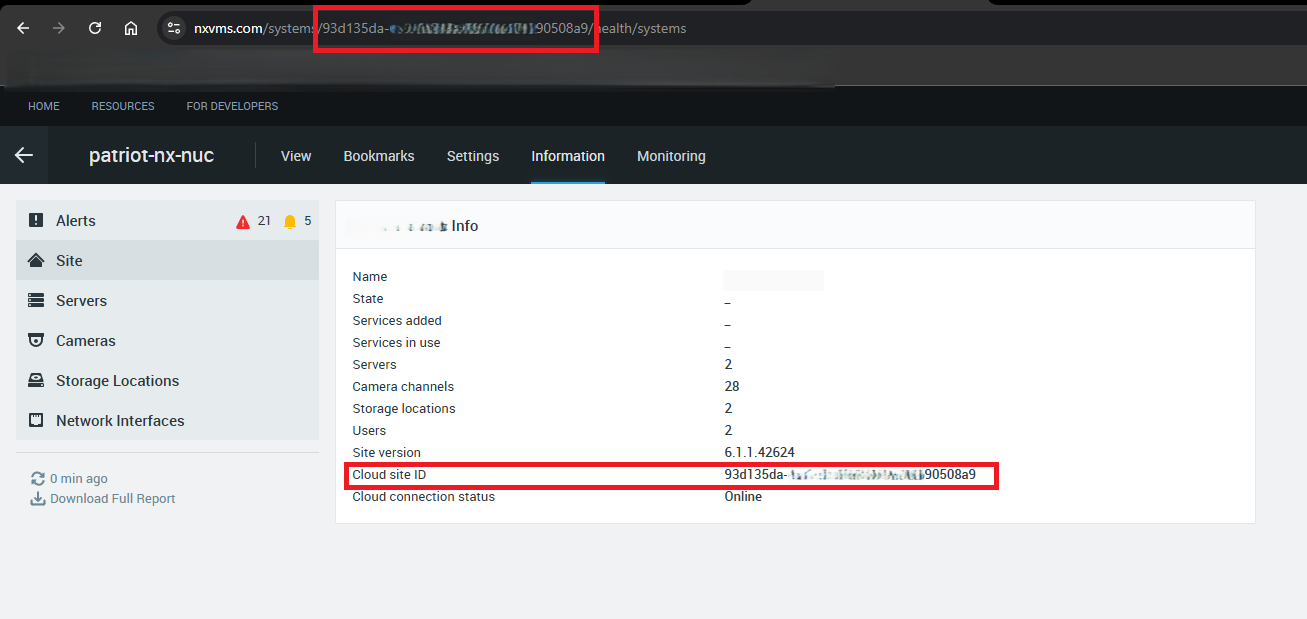Select Site in the sidebar
This screenshot has width=1307, height=619.
167,261
